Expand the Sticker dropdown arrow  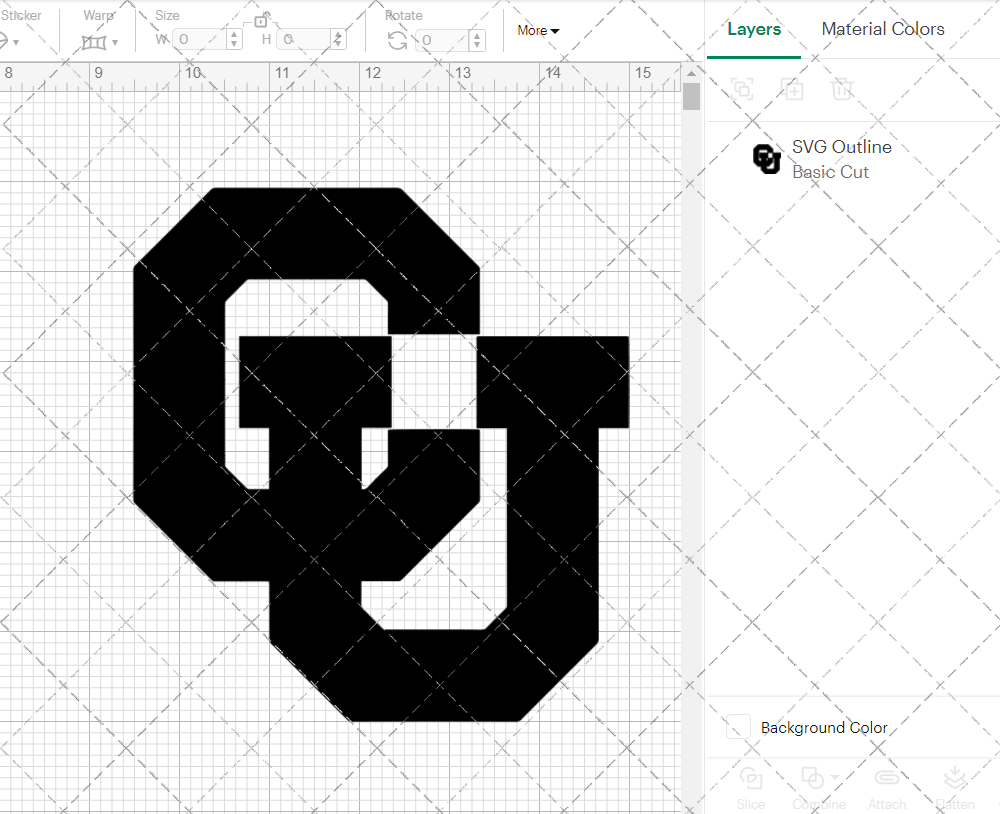point(16,43)
